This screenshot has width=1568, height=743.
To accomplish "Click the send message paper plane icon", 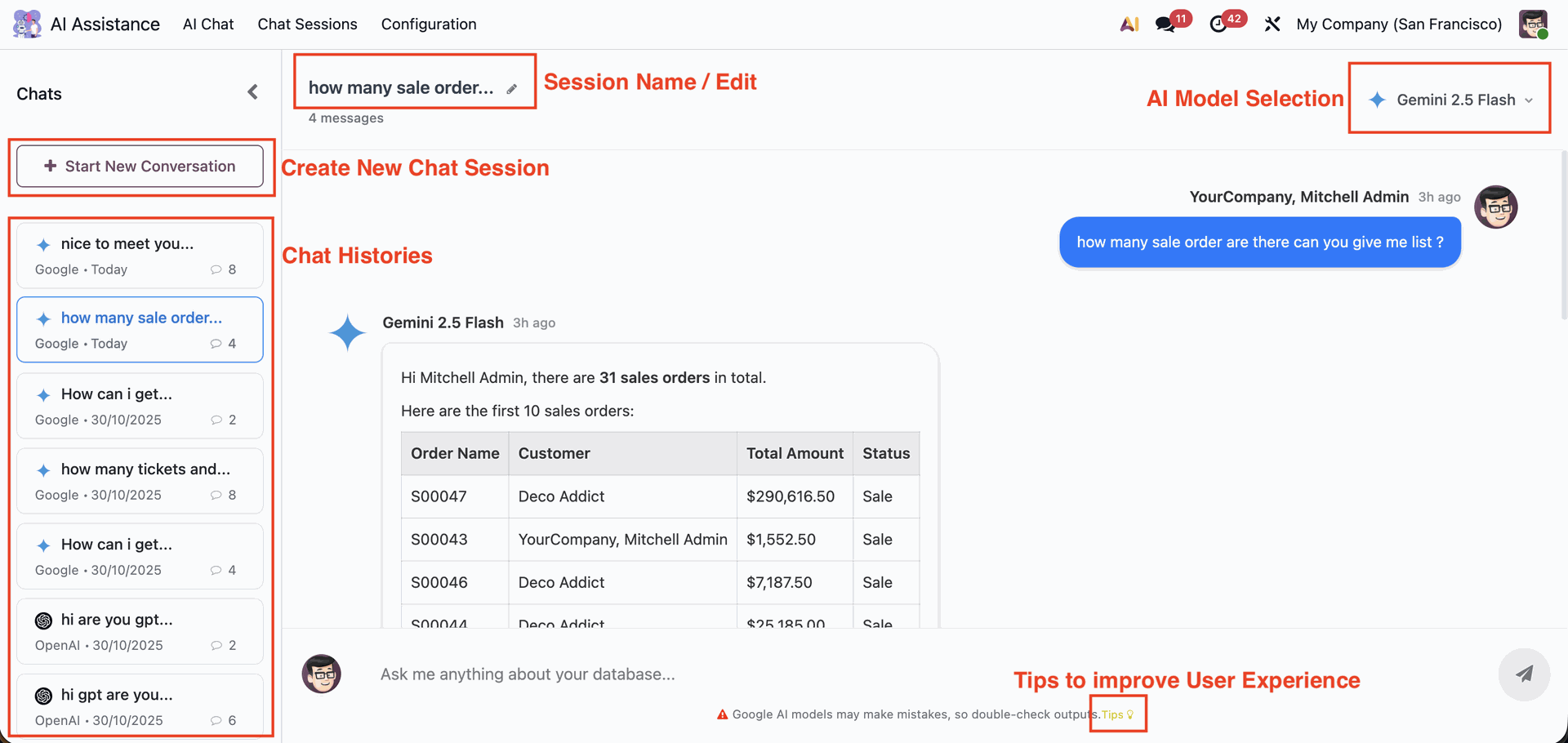I will pyautogui.click(x=1523, y=674).
